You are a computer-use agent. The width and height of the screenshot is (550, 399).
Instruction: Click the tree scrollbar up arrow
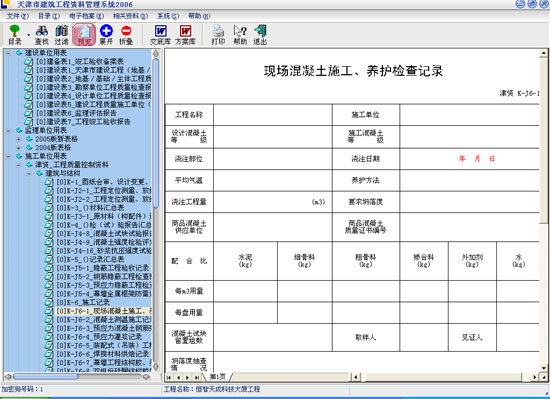tap(156, 54)
